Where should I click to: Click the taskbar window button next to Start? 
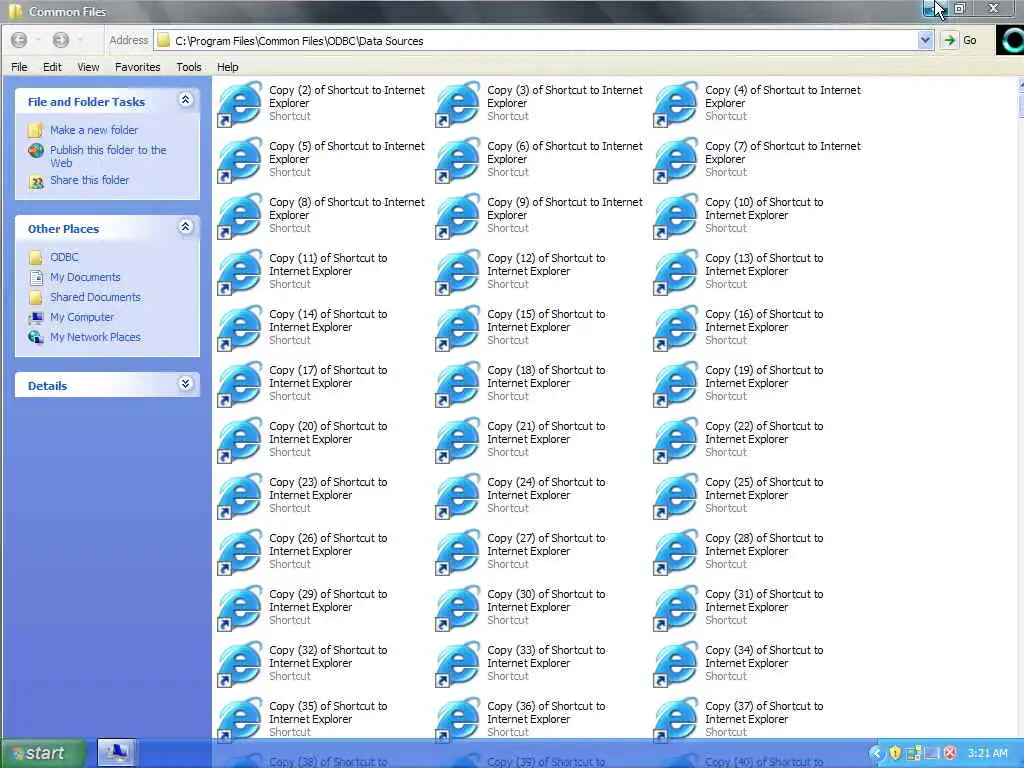(117, 752)
